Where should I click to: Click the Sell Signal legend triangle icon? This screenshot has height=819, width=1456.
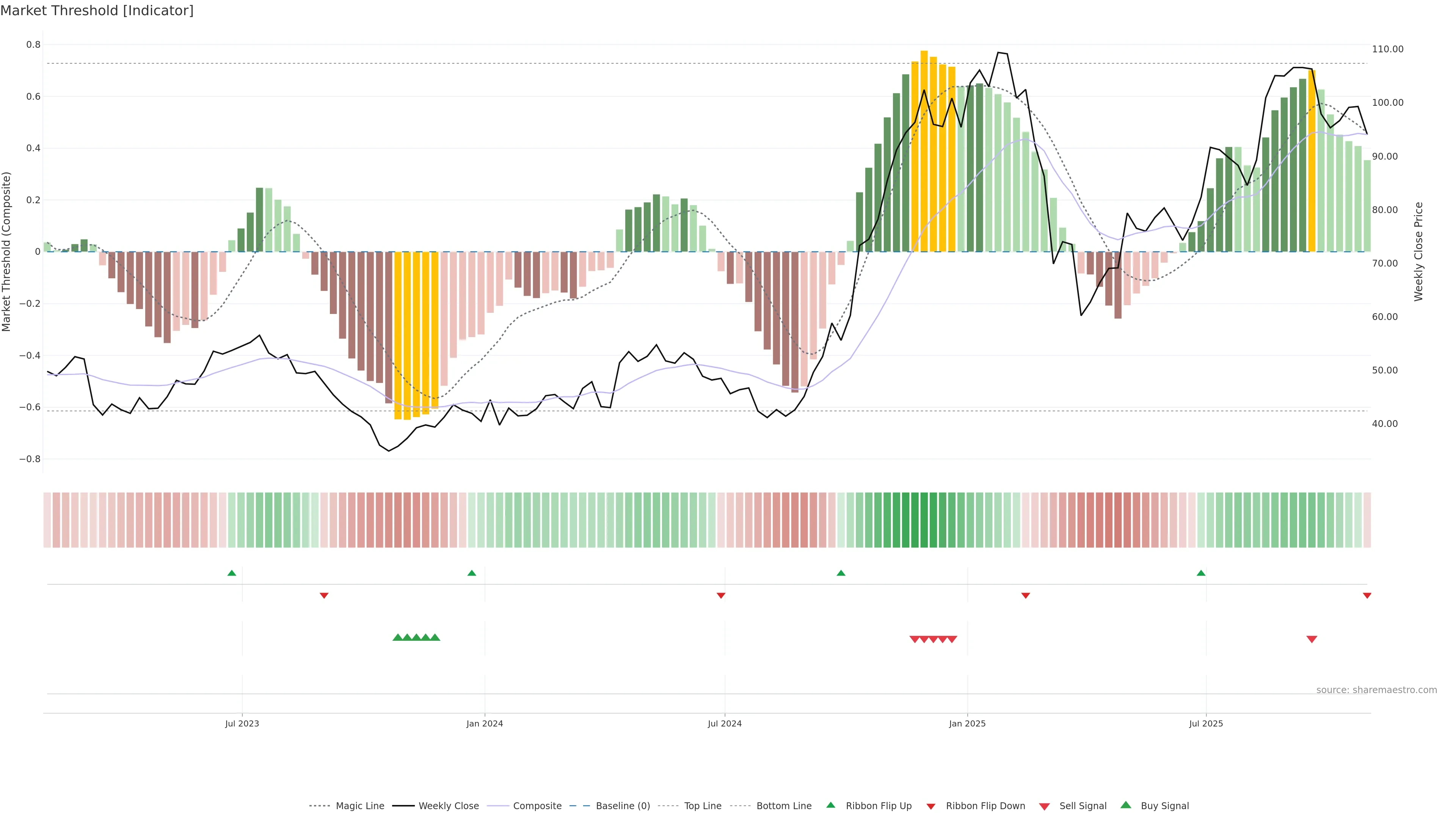[1044, 806]
